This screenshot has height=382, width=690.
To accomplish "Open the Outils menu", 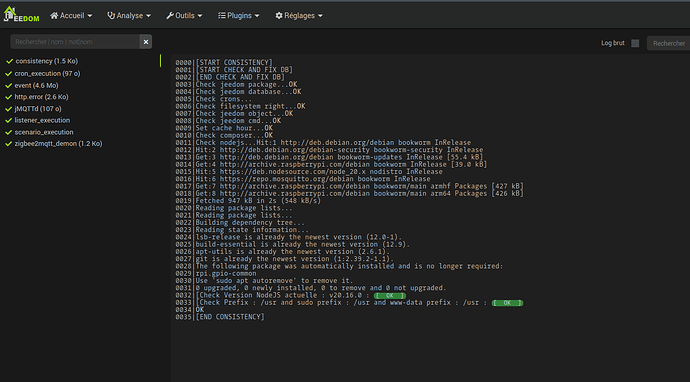I will (x=184, y=15).
